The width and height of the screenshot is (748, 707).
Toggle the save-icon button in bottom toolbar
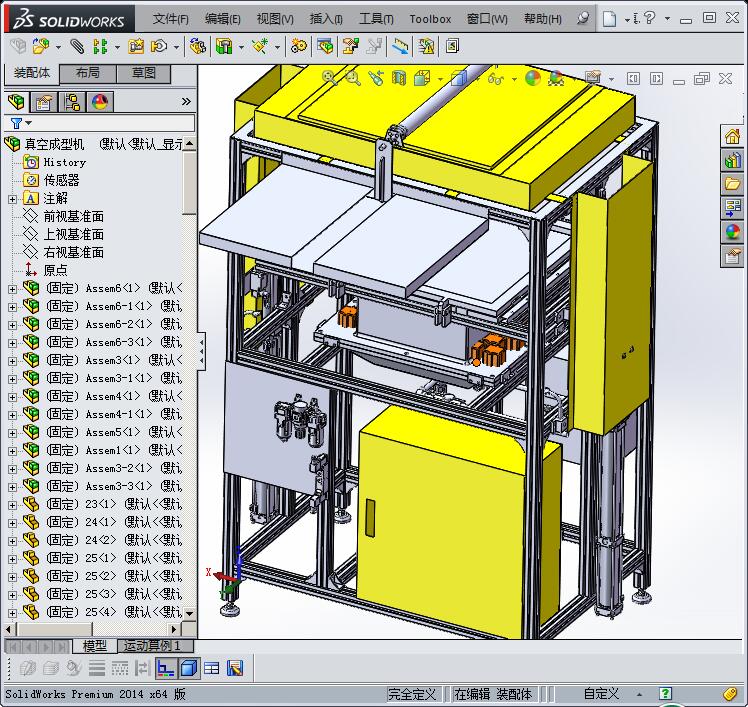click(x=235, y=668)
